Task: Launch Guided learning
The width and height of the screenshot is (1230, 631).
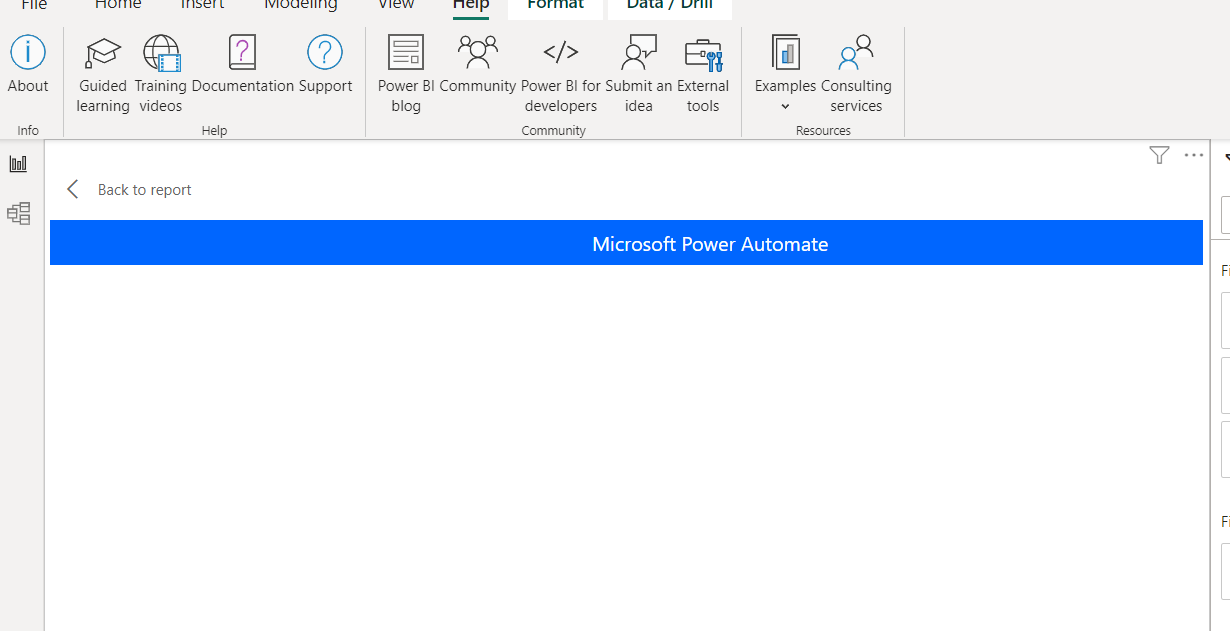Action: pos(103,75)
